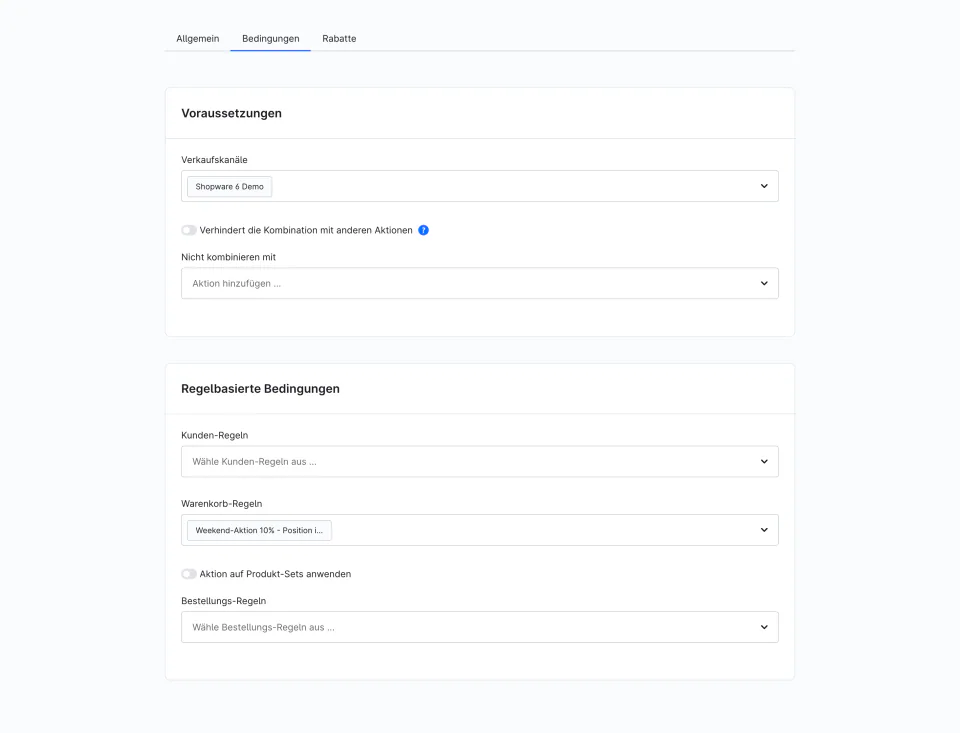
Task: Switch to the Rabatte tab
Action: click(339, 39)
